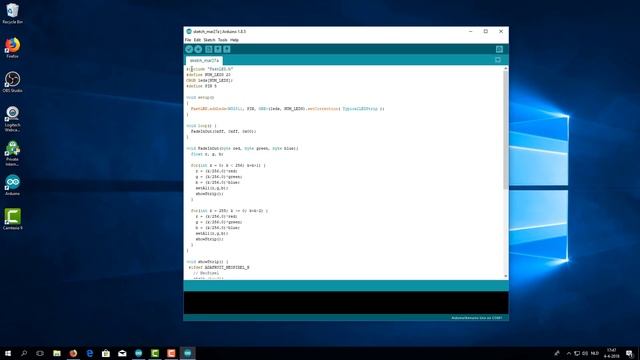Click the float r, g, b declaration line

coord(207,154)
